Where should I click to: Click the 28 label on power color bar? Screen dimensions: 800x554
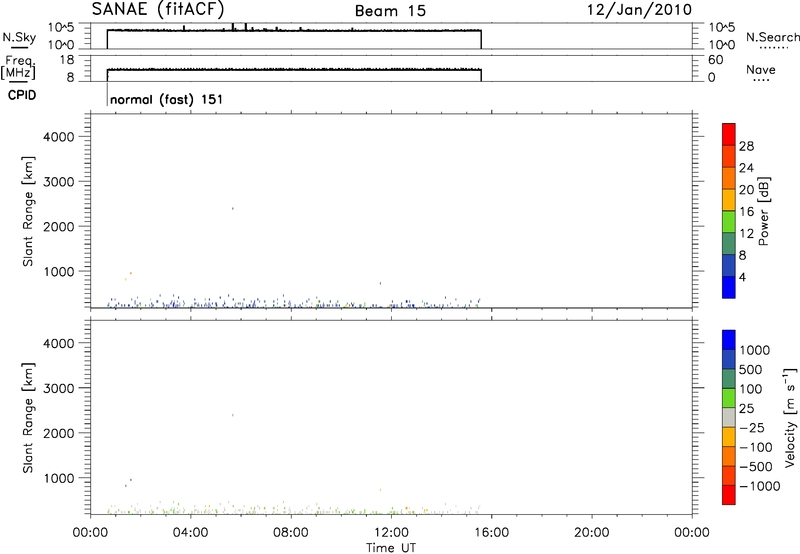tap(746, 146)
